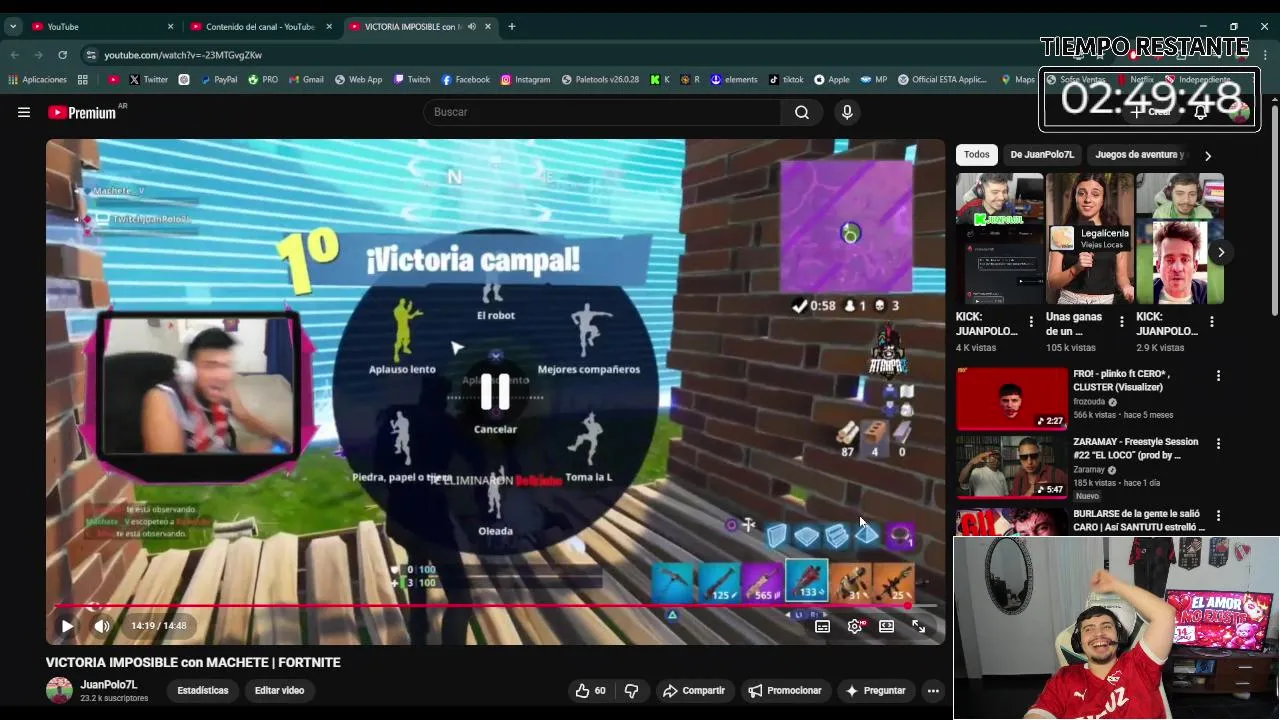Open the tab search dropdown arrow
The image size is (1280, 720).
pyautogui.click(x=13, y=27)
